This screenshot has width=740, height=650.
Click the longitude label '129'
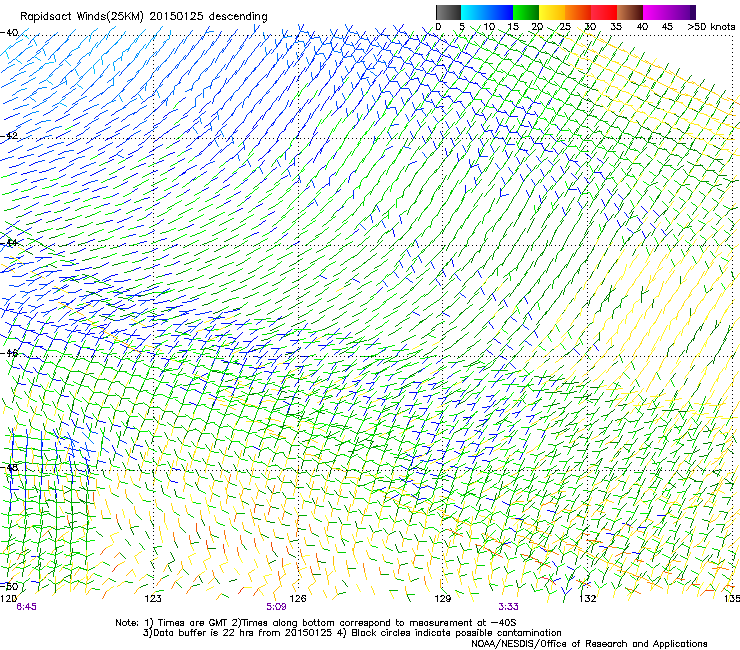click(443, 599)
